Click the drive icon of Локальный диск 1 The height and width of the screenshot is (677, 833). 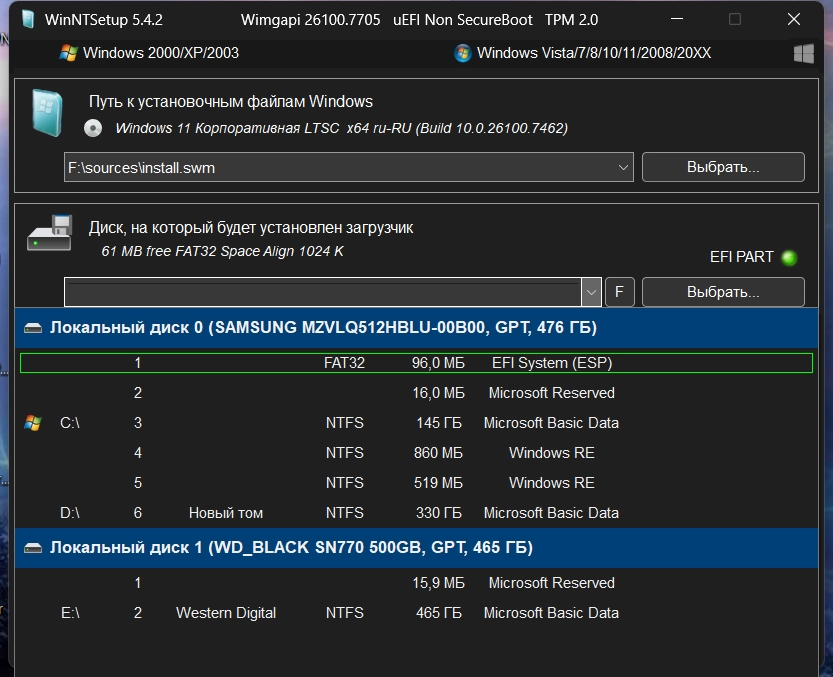click(34, 548)
